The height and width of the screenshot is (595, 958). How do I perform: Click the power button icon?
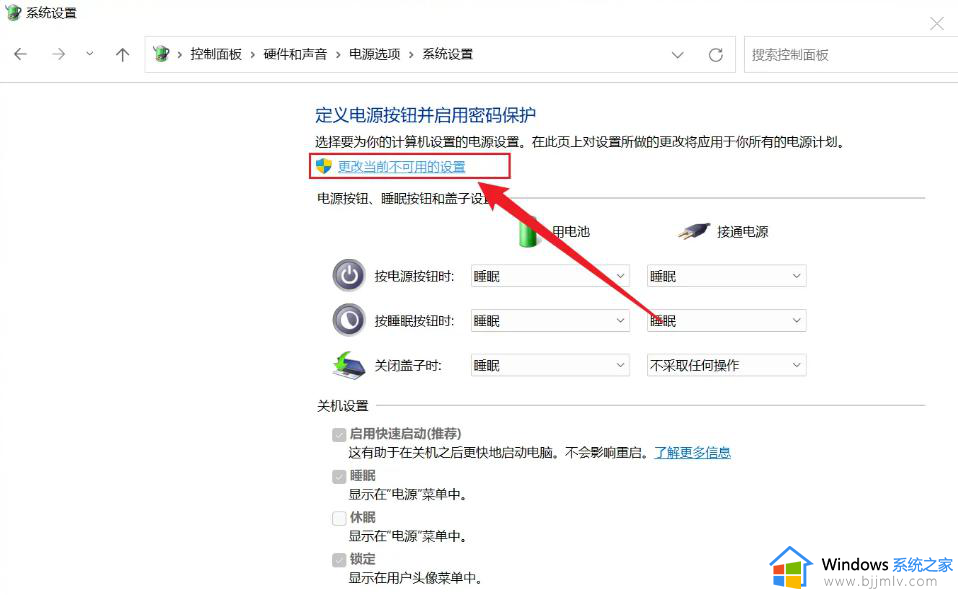(349, 276)
